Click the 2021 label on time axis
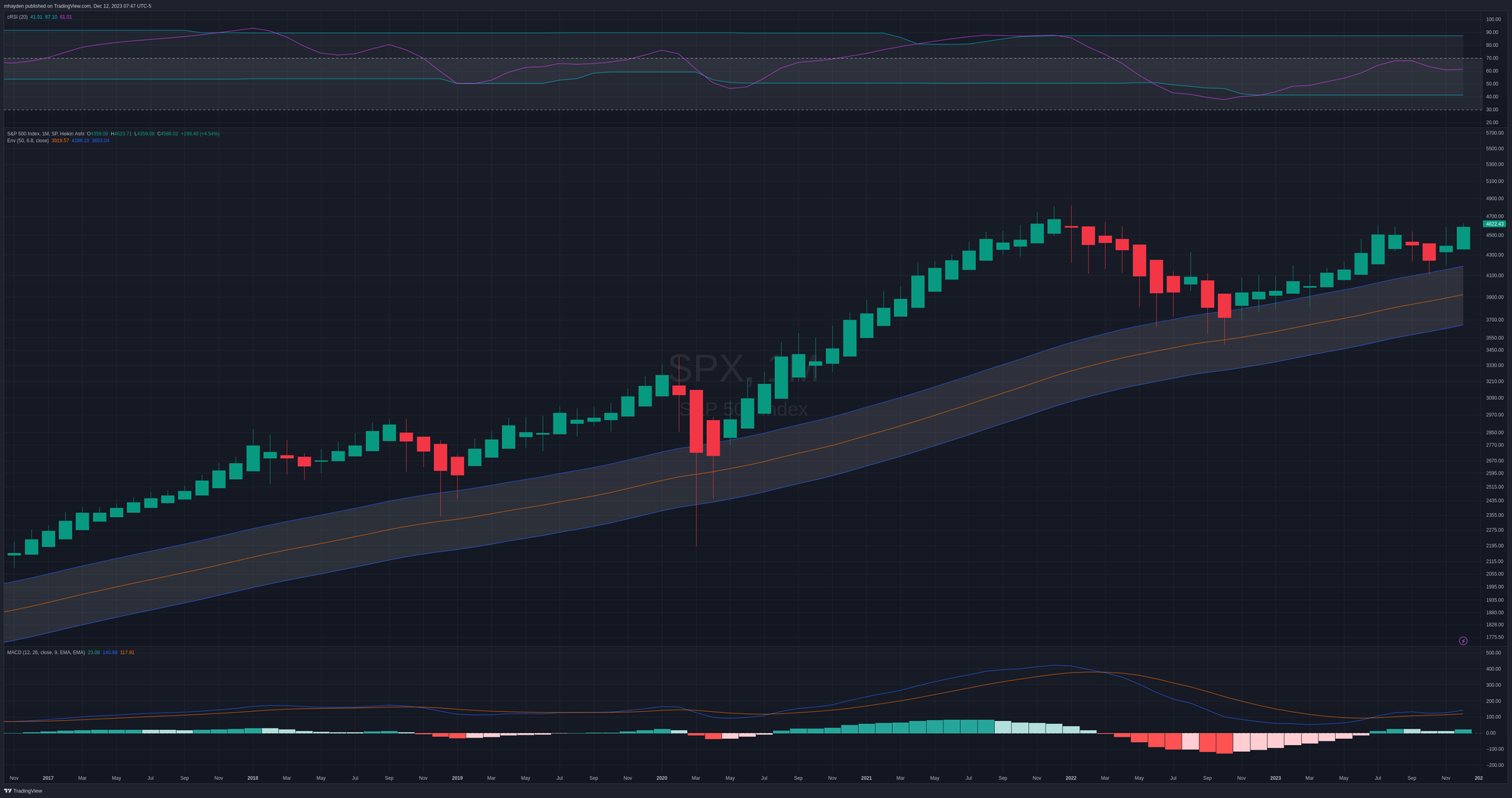 [x=866, y=778]
